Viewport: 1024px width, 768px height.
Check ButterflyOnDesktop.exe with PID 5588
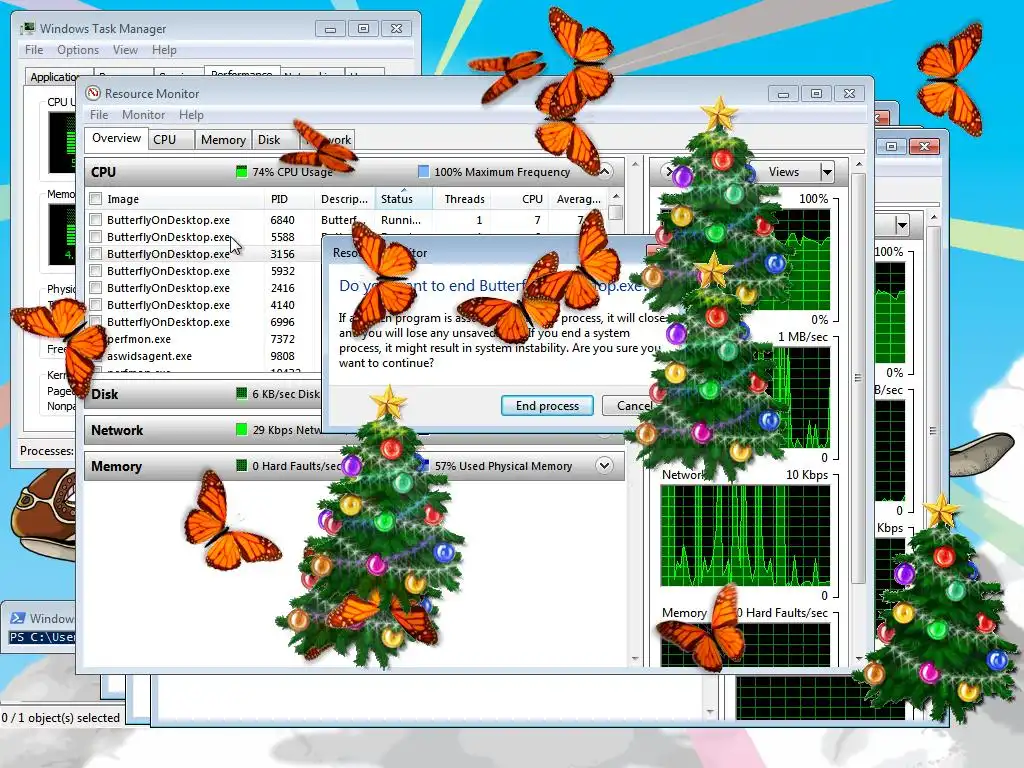[96, 236]
